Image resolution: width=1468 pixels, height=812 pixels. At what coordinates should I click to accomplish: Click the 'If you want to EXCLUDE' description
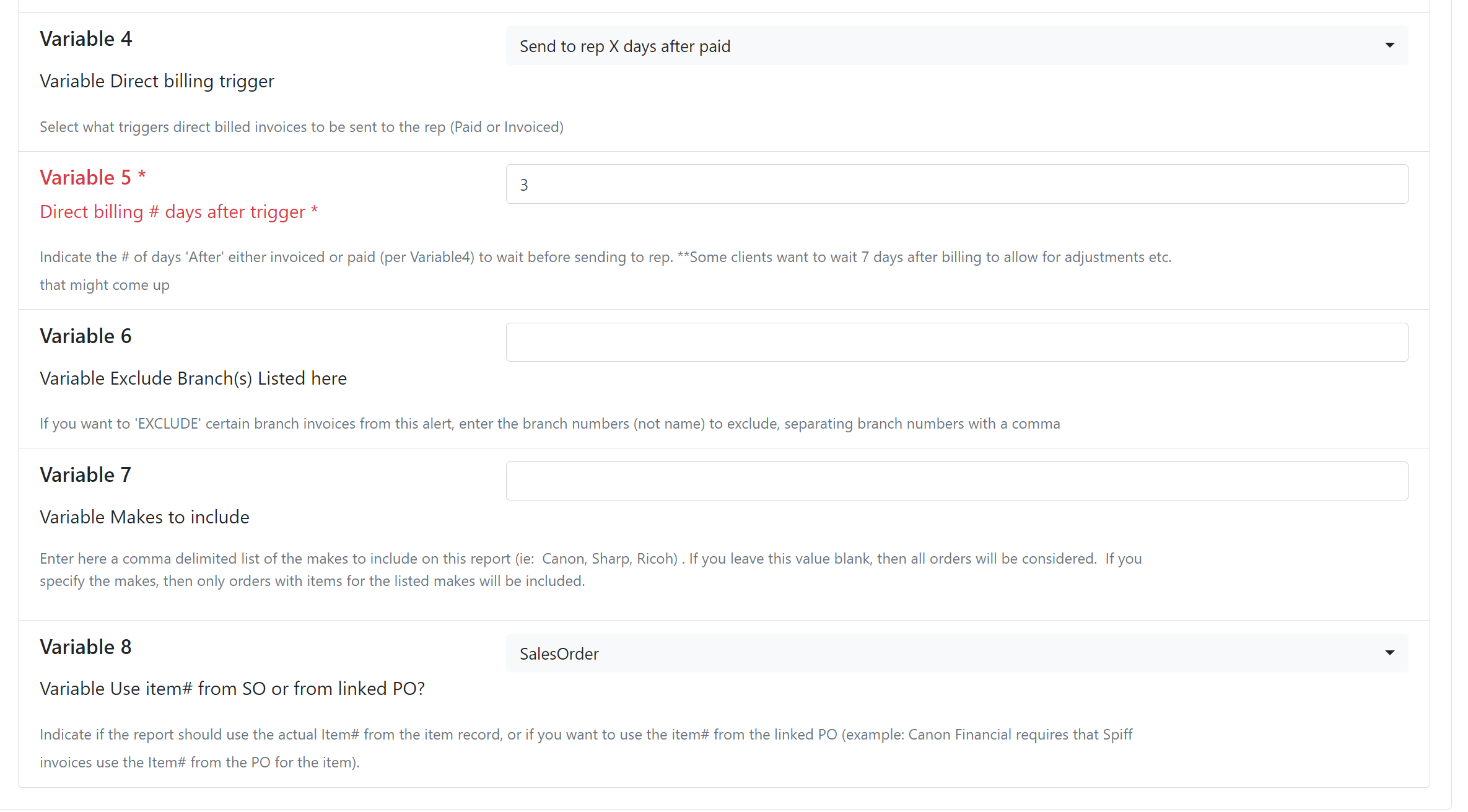point(550,424)
